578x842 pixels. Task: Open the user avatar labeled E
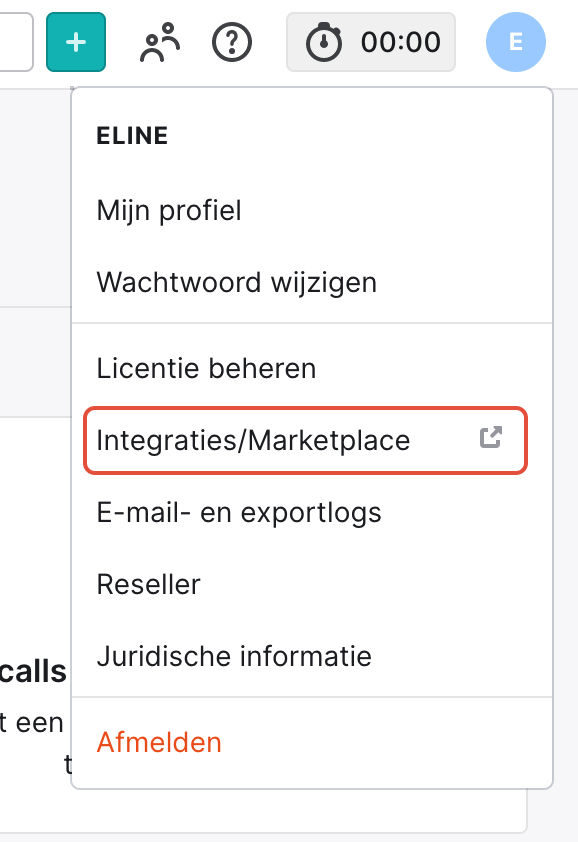tap(516, 42)
